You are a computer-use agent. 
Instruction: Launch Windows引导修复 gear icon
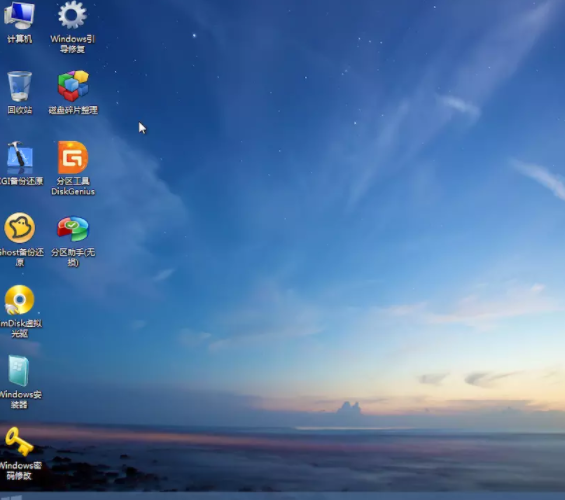pos(72,15)
